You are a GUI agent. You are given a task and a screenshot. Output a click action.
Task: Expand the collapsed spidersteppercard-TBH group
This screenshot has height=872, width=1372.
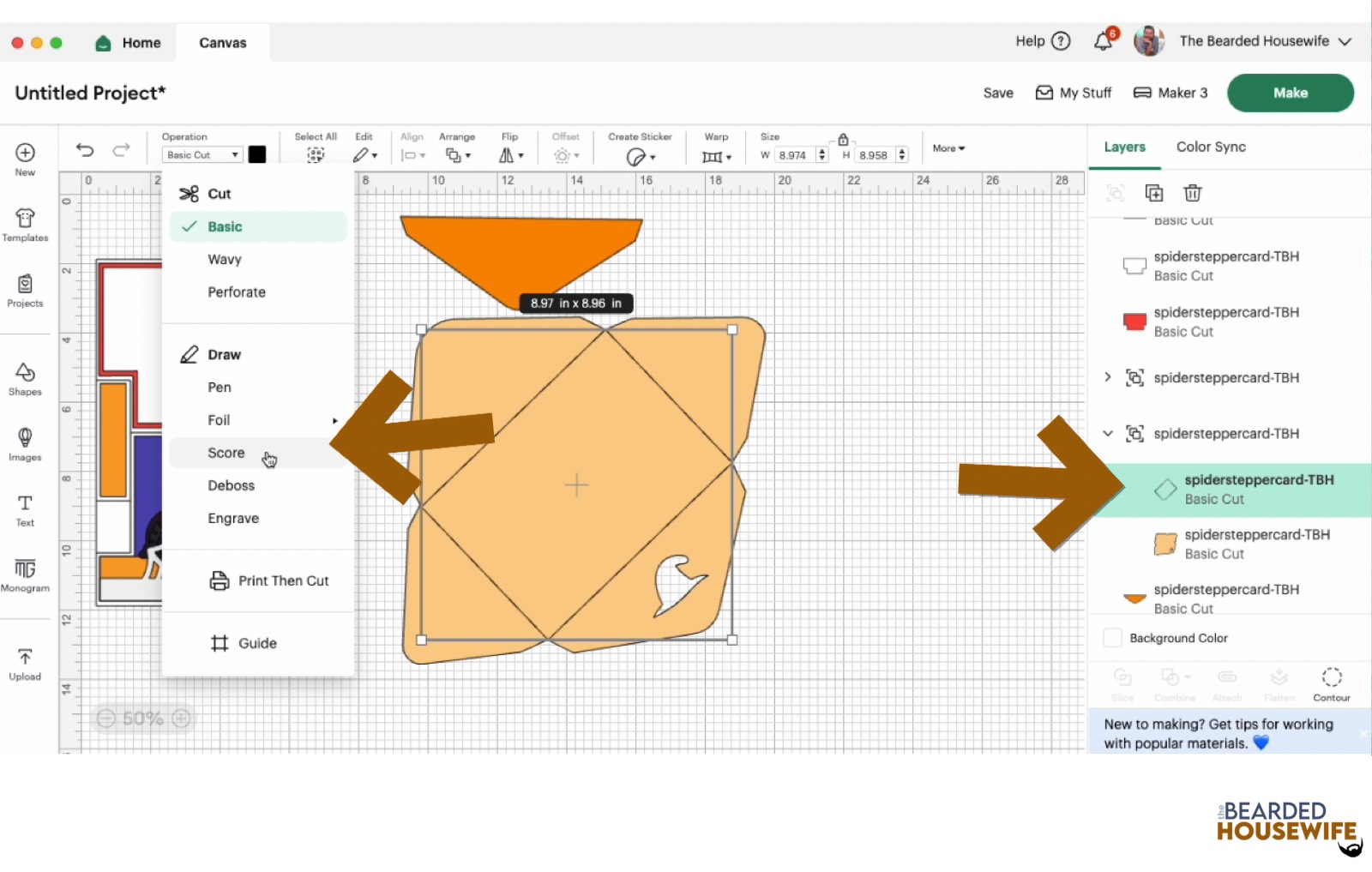[x=1108, y=377]
